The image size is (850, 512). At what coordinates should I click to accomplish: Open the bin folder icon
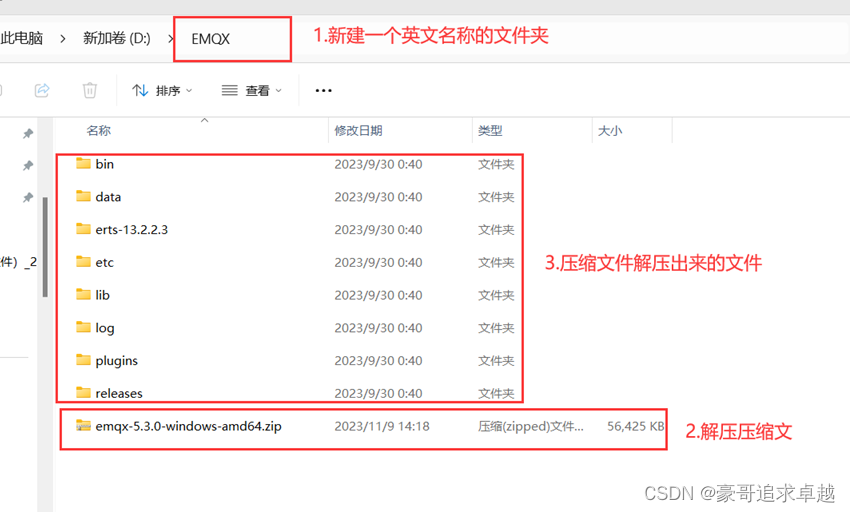tap(83, 163)
